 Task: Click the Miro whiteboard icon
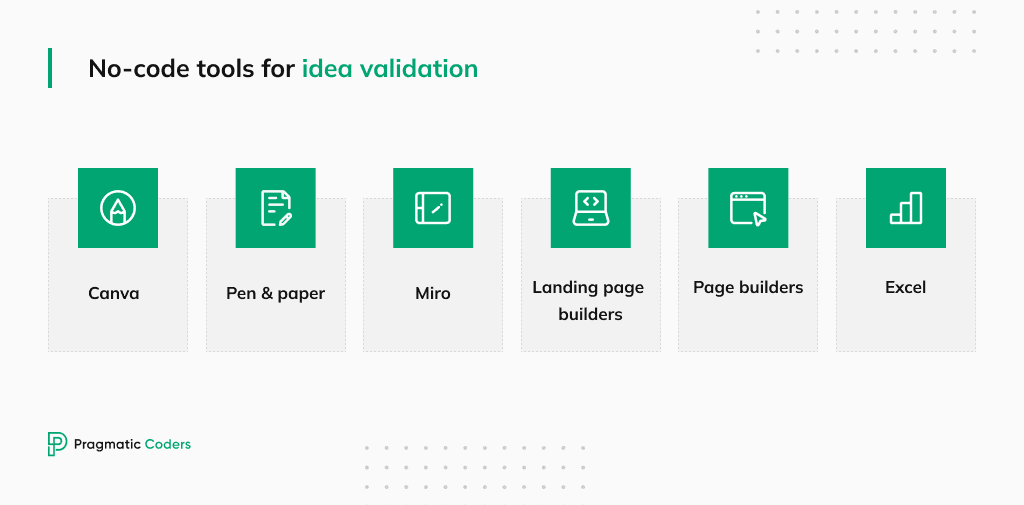[433, 208]
